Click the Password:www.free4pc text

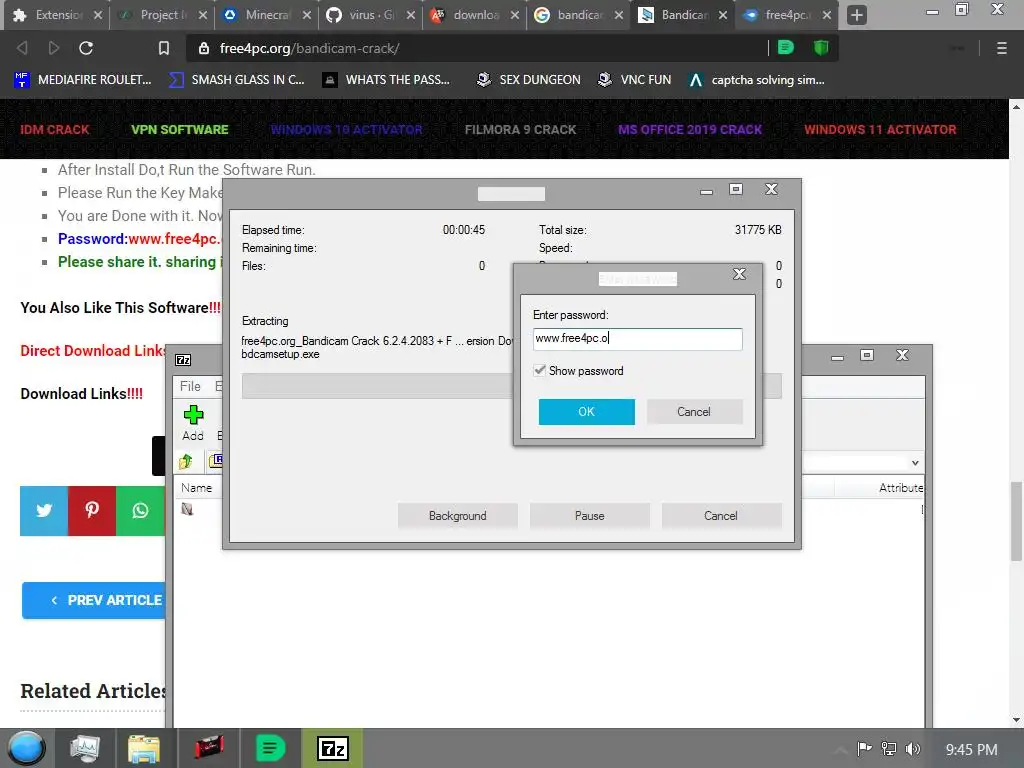click(140, 238)
